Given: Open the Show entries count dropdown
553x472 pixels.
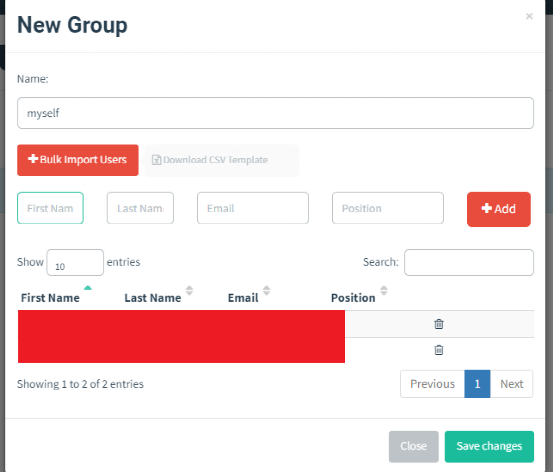Looking at the screenshot, I should (x=75, y=262).
